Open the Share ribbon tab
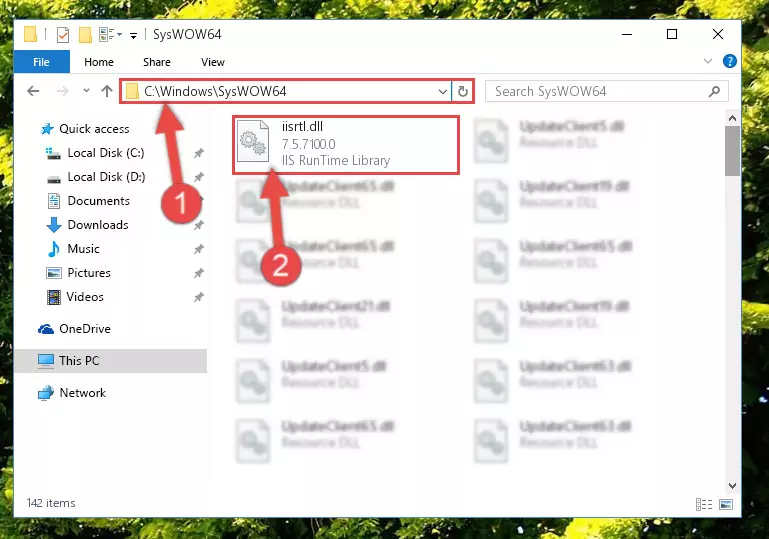The width and height of the screenshot is (769, 539). (156, 62)
